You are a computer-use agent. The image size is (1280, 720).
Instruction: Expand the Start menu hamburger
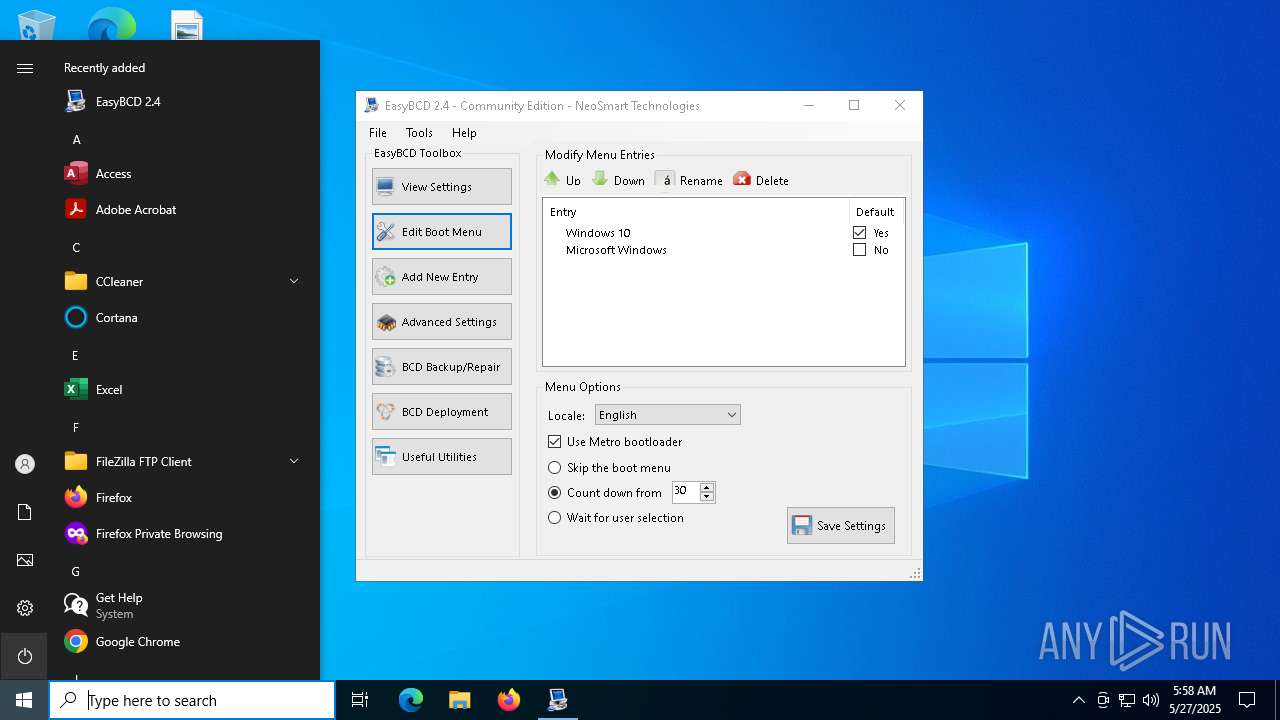[25, 68]
